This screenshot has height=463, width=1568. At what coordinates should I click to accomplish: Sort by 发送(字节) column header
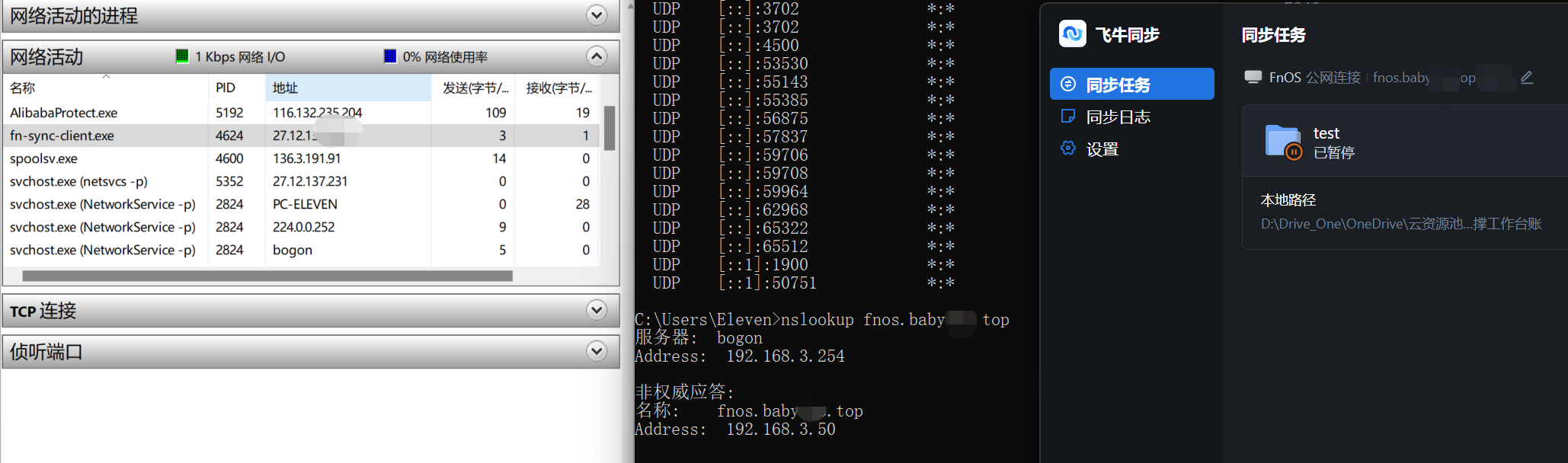coord(474,88)
